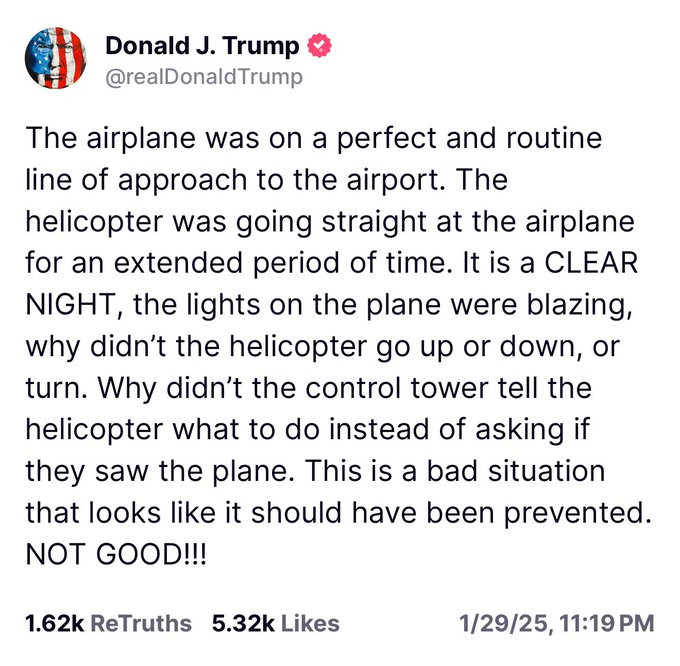Open the ReTruths label under the post
Screen dimensions: 680x666
140,624
